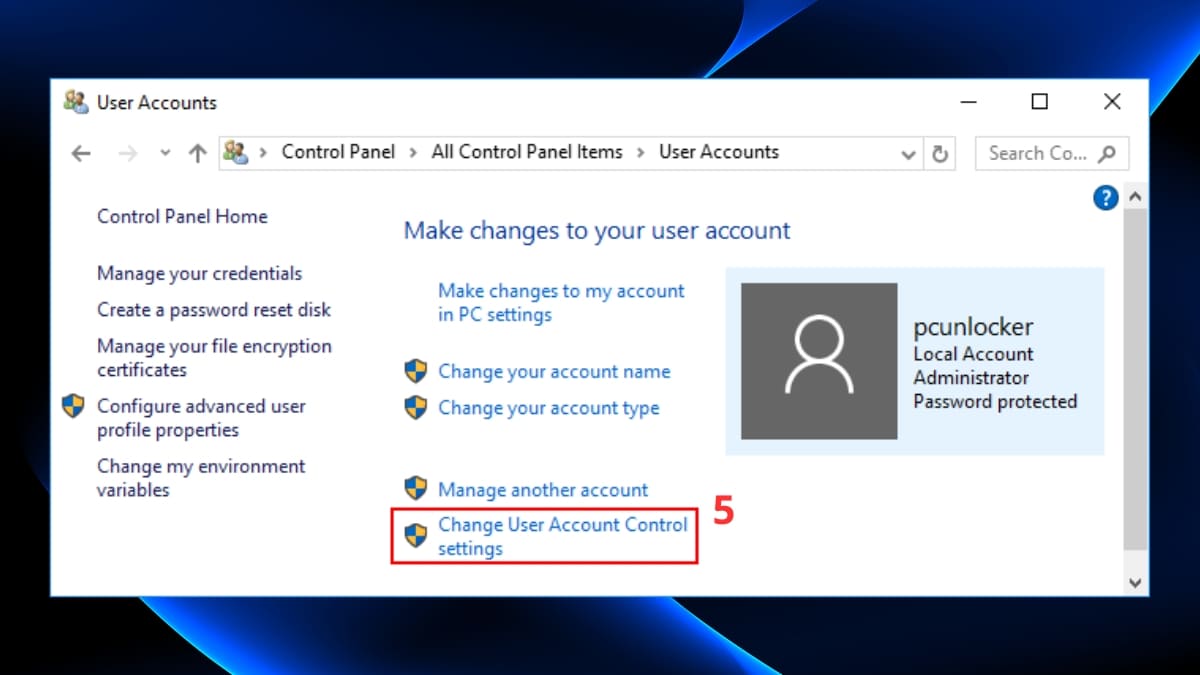Click the shield icon beside Change your account name
The width and height of the screenshot is (1200, 675).
tap(415, 371)
